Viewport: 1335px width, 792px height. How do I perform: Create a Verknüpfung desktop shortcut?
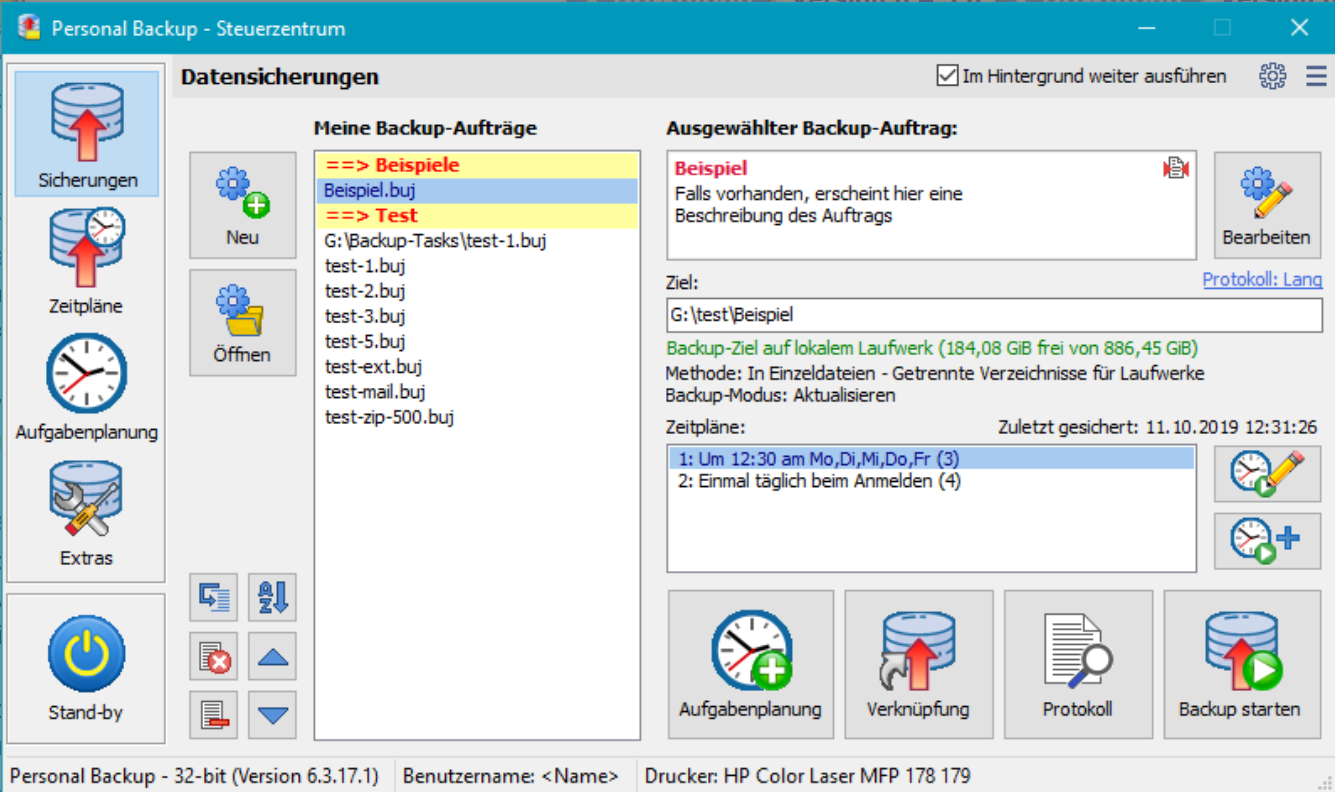click(918, 664)
